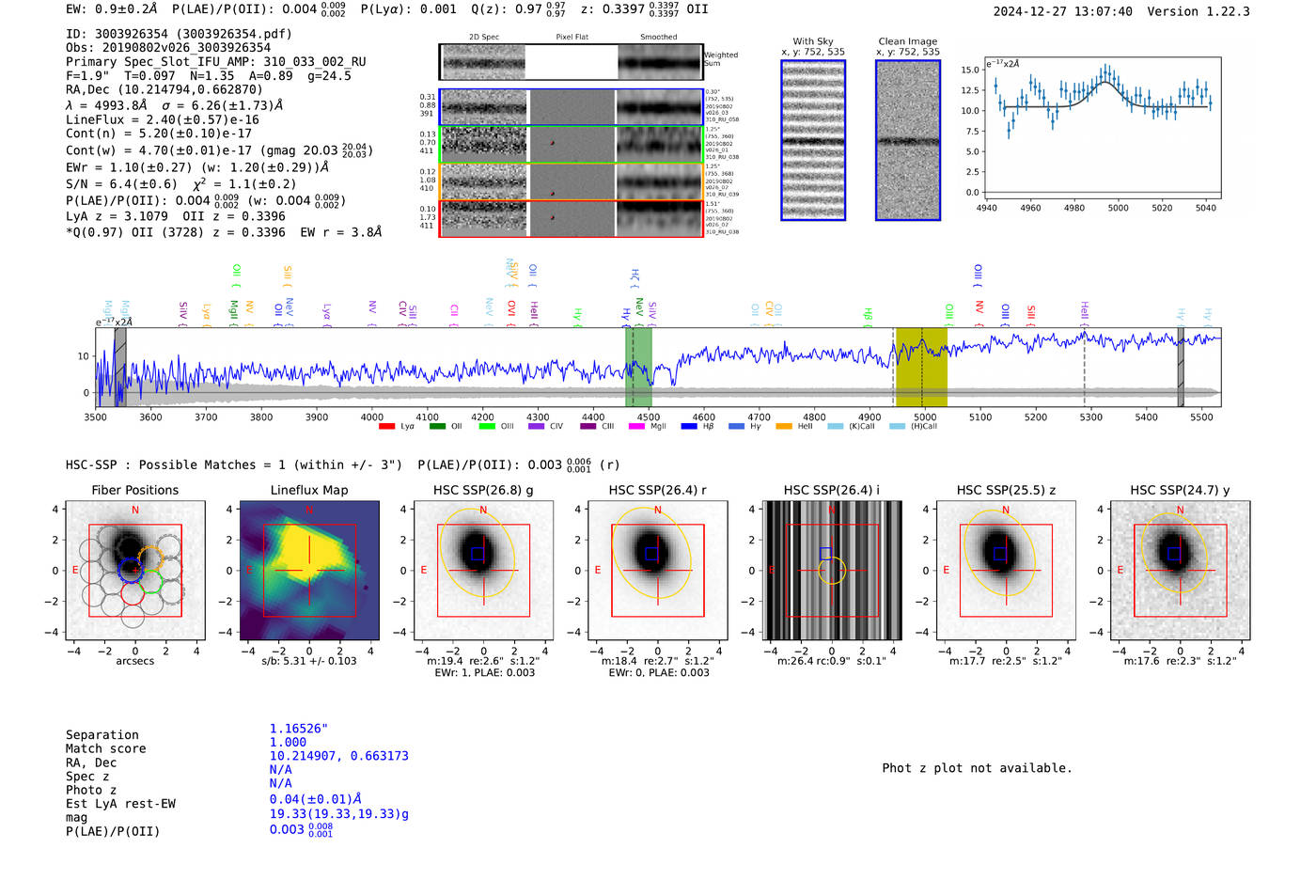Click the 'Phot z plot not available.' message
1316x896 pixels.
(977, 768)
